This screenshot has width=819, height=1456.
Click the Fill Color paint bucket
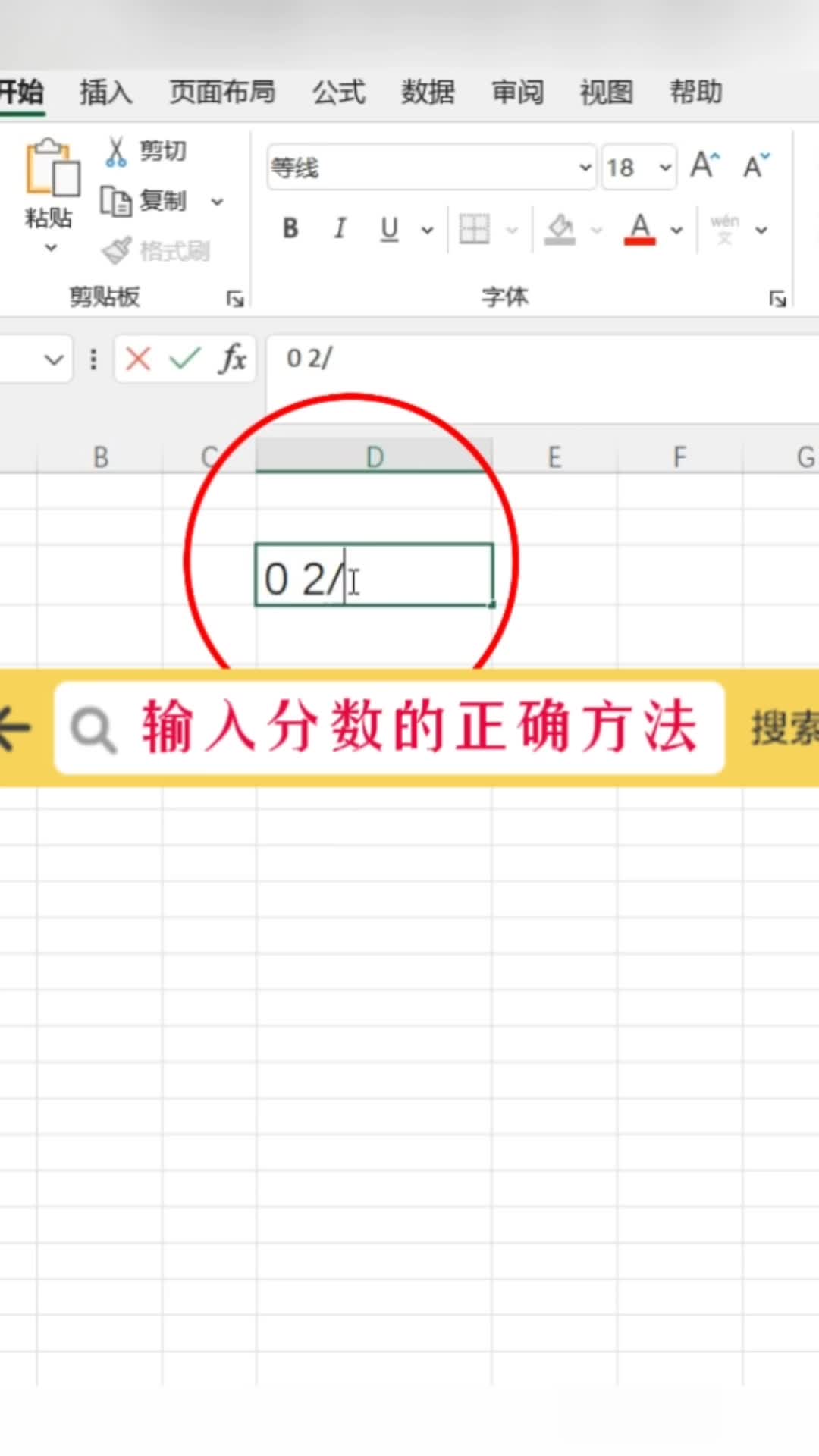pos(560,229)
